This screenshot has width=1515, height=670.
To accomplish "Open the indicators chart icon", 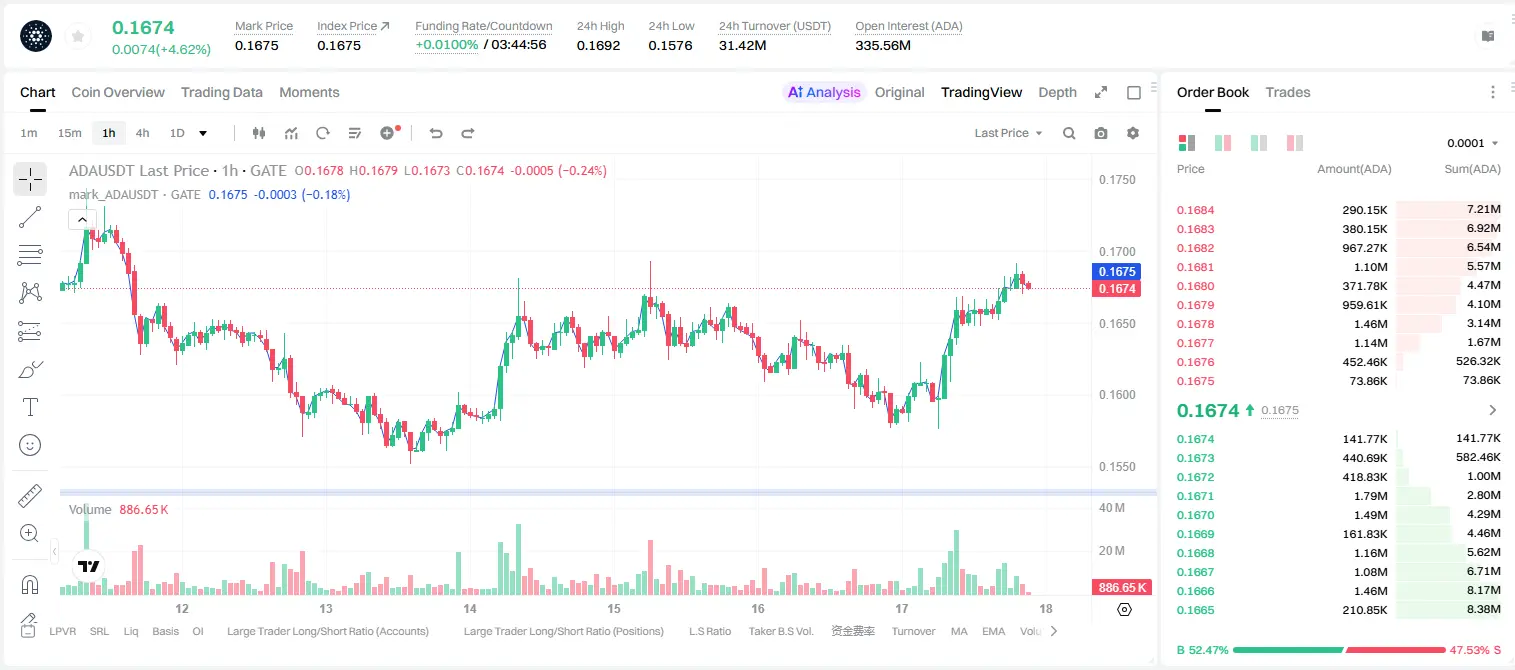I will [x=291, y=133].
